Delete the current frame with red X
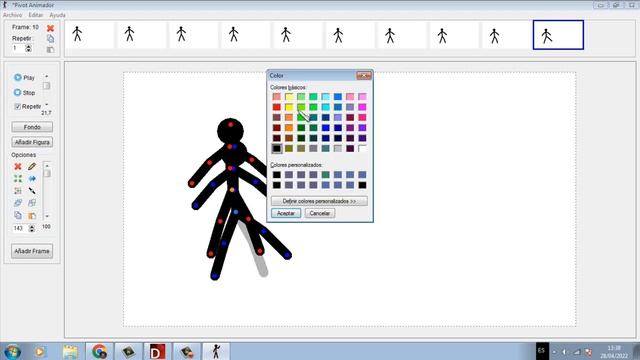 [50, 28]
